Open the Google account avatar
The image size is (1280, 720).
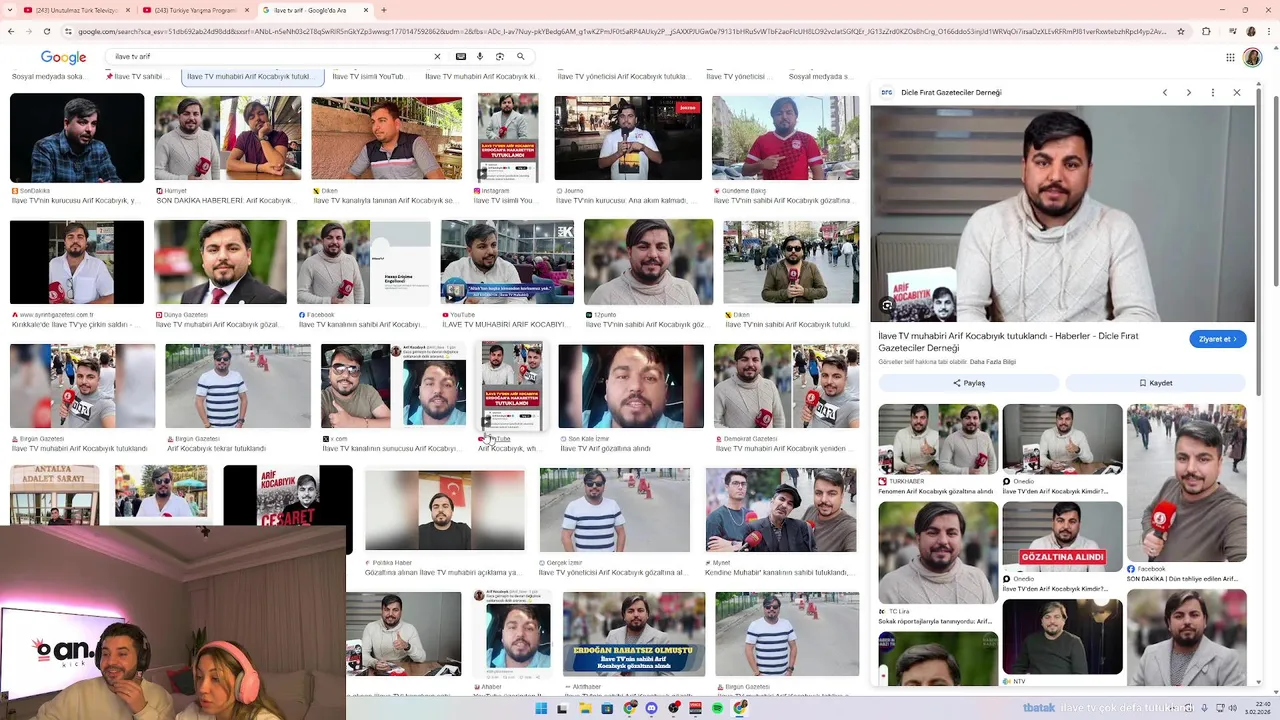[1252, 58]
